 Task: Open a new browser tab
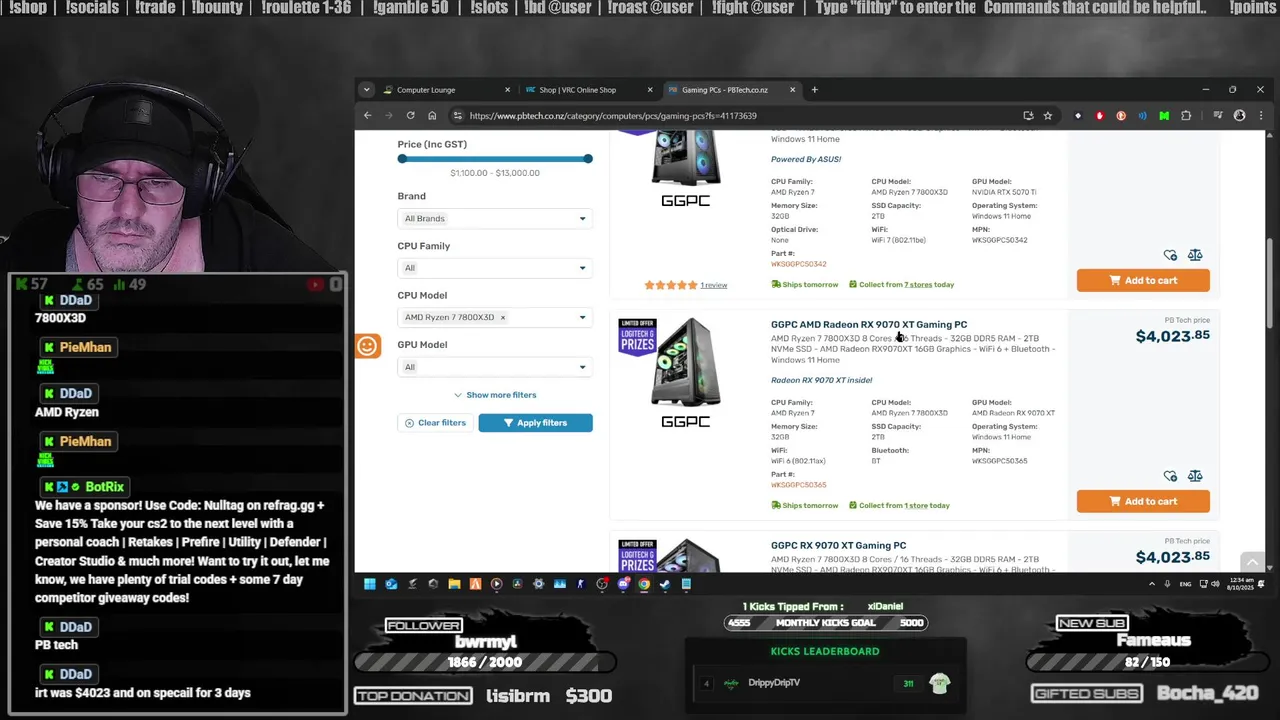coord(814,90)
